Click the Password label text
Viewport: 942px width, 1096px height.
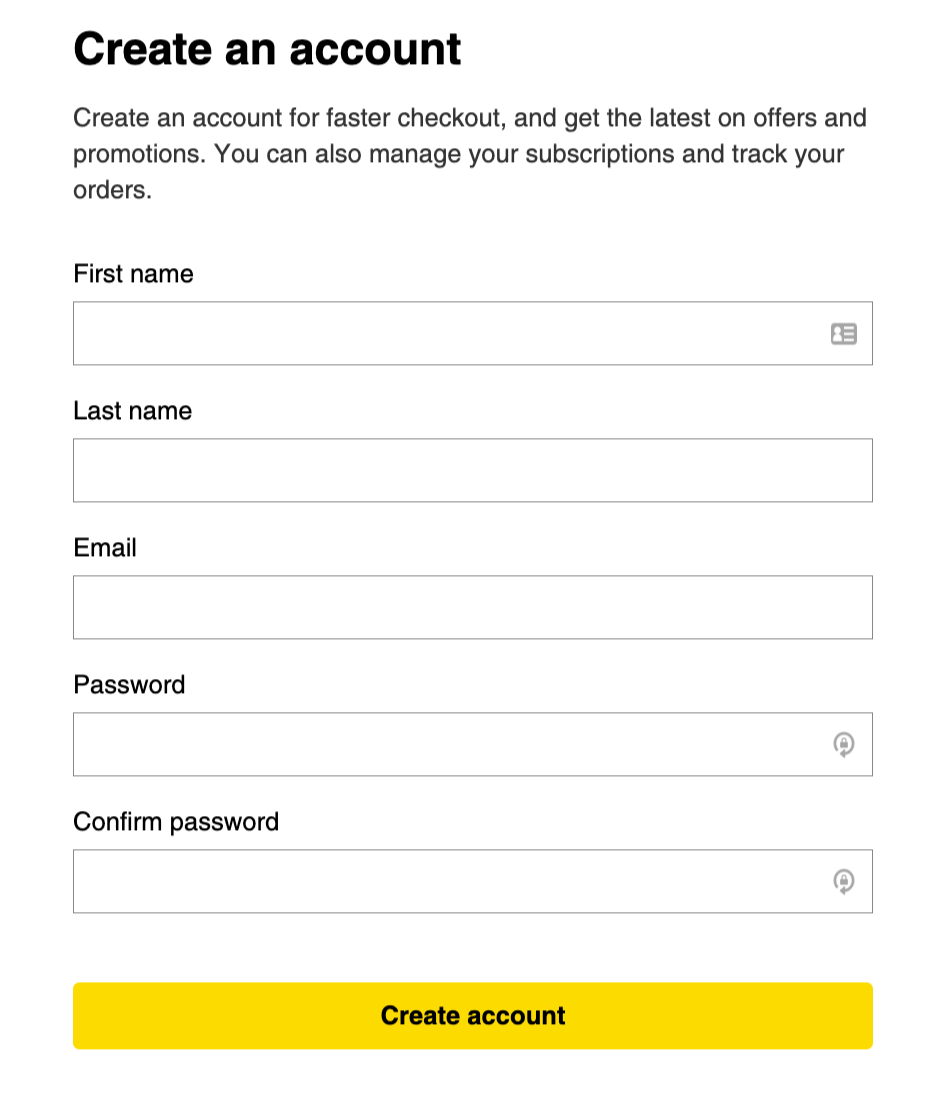(129, 684)
